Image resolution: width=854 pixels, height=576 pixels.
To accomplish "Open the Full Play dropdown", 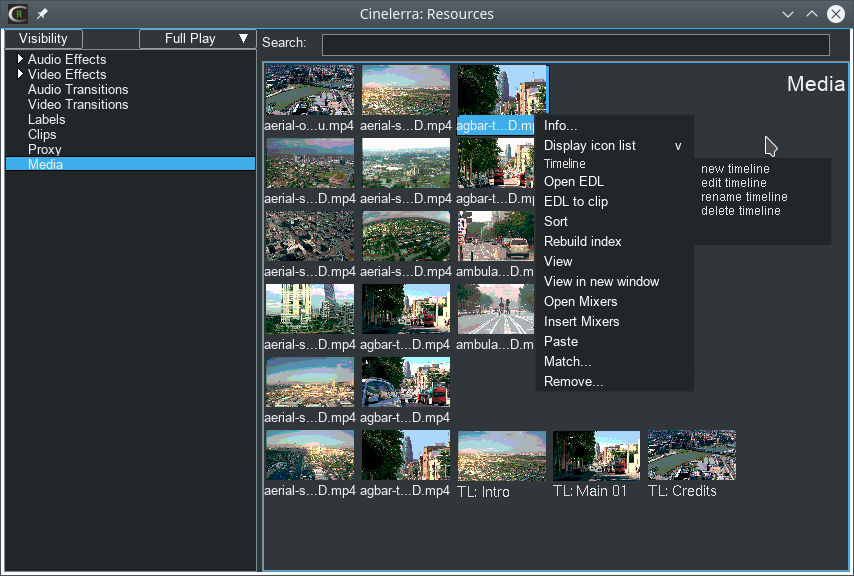I will coord(197,39).
